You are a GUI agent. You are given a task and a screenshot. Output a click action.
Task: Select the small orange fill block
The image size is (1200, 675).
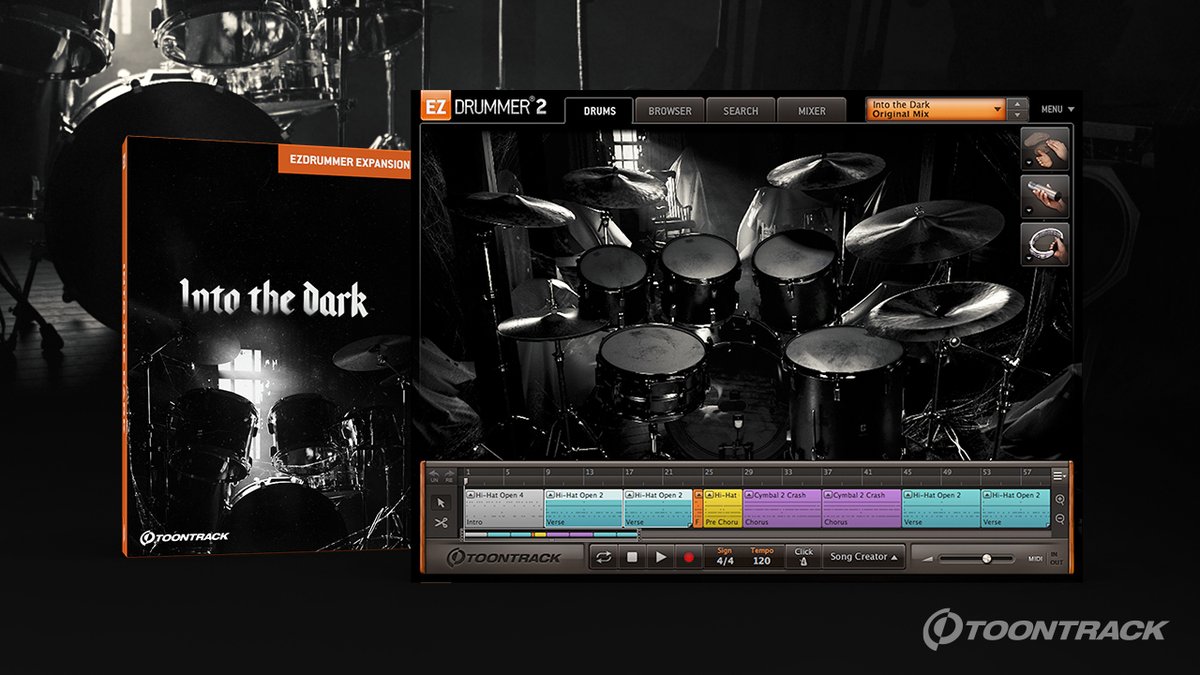pos(698,508)
